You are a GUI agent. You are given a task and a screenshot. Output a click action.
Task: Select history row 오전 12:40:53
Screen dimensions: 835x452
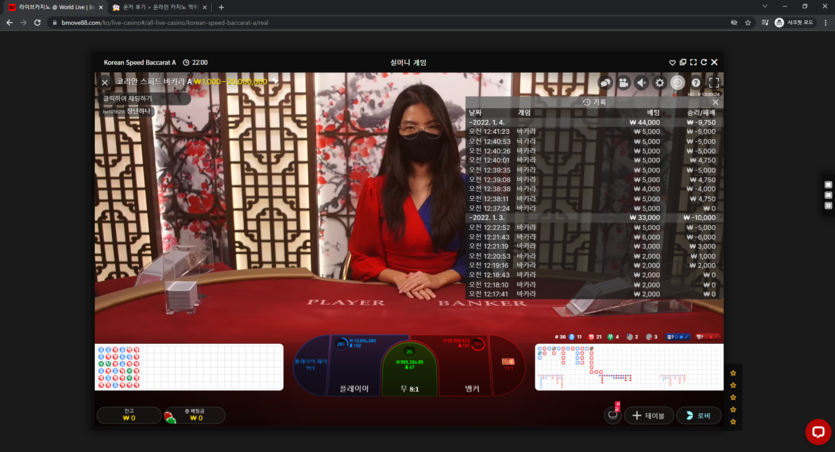[592, 142]
